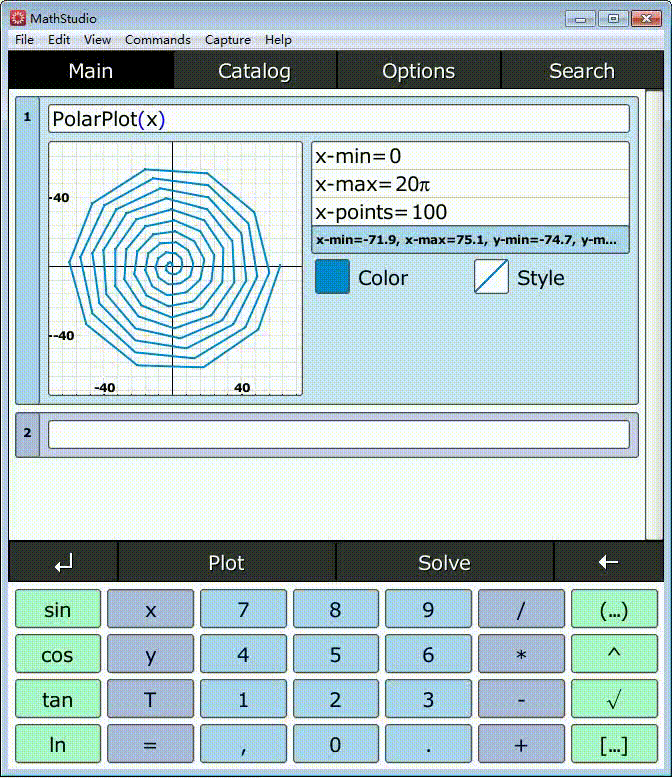Tap the T variable key
Screen dimensions: 672x778
(150, 699)
